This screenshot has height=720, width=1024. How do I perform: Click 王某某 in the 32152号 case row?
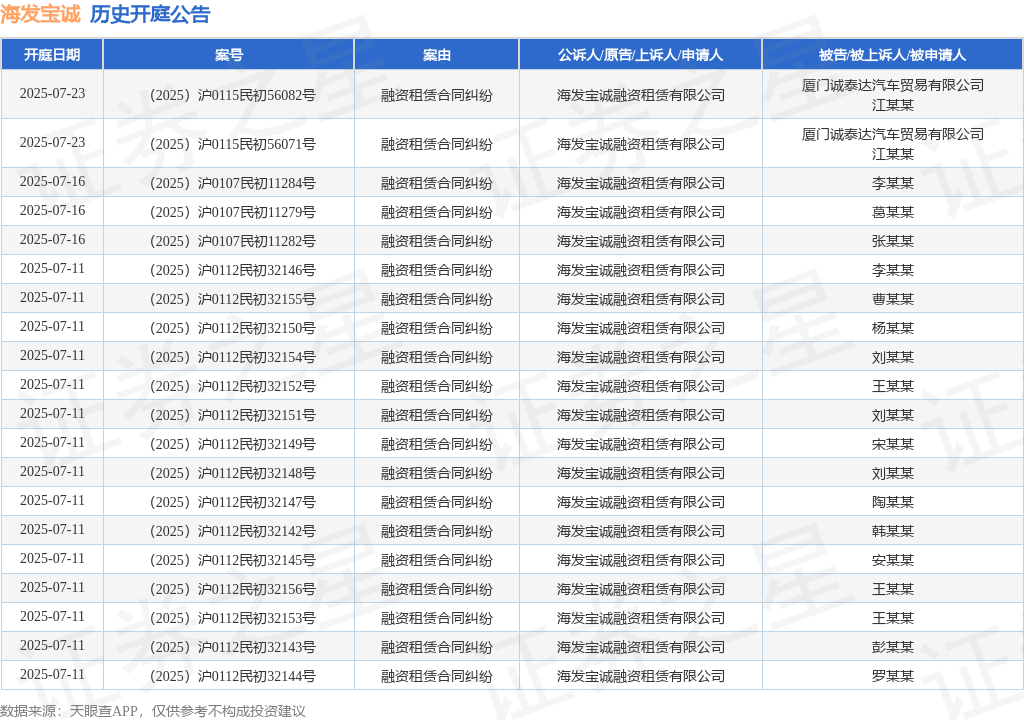(x=893, y=387)
